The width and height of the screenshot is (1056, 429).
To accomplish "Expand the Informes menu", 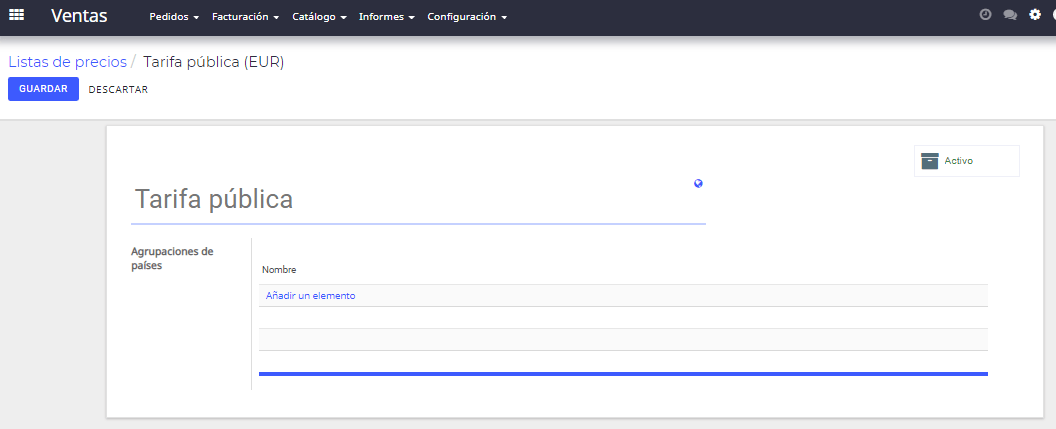I will pos(387,17).
